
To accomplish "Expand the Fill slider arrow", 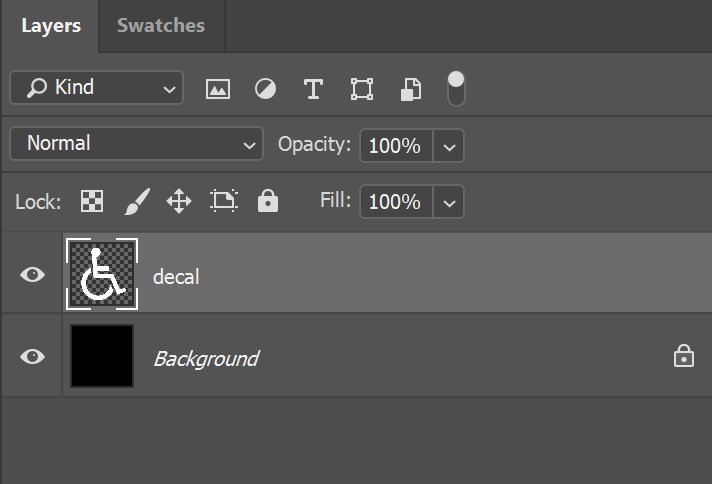I will click(449, 202).
